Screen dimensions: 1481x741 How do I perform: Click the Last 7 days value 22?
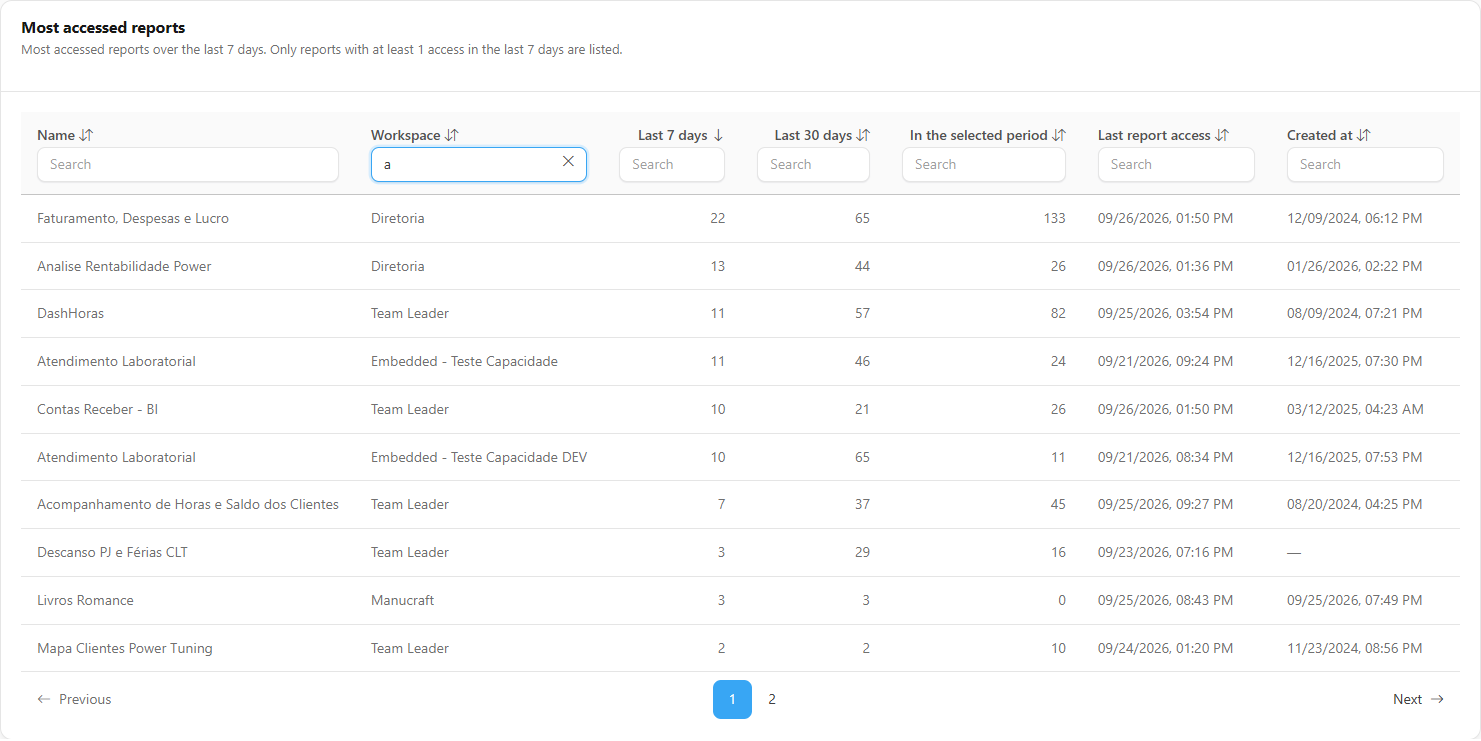[717, 218]
